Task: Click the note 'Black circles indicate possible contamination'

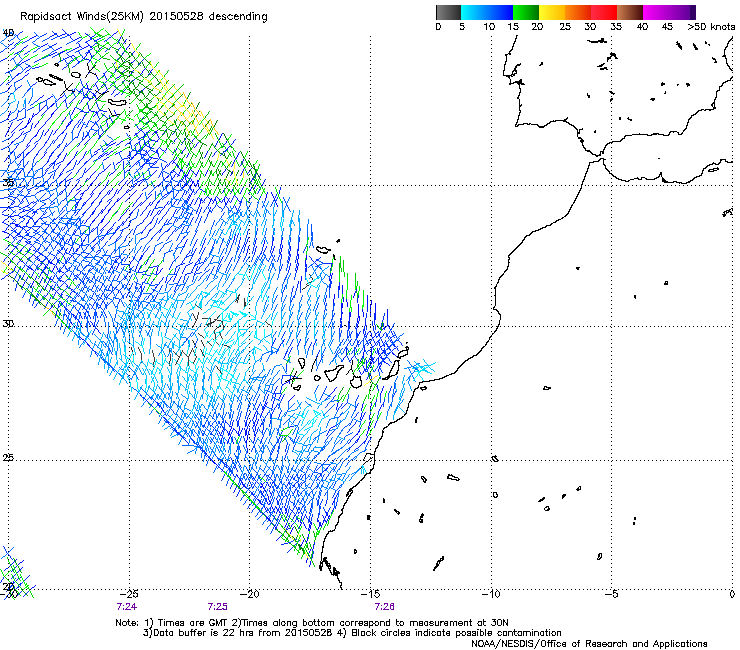Action: (x=456, y=633)
